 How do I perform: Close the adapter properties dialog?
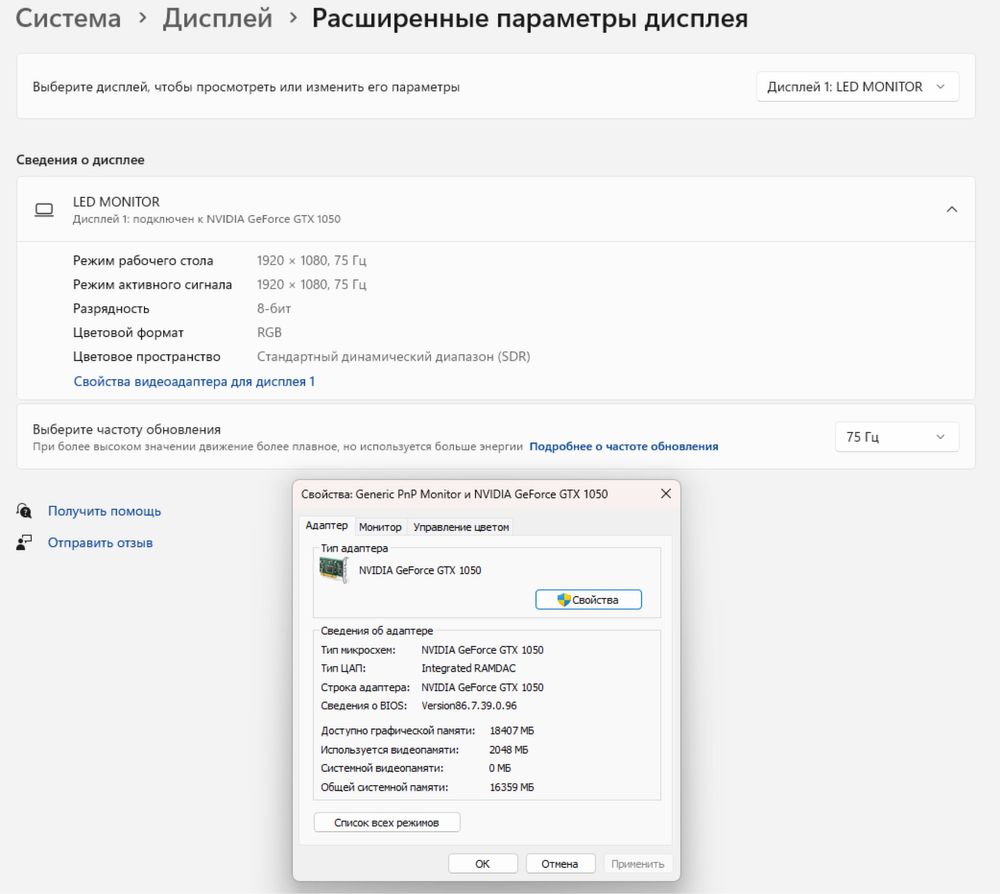click(x=666, y=494)
